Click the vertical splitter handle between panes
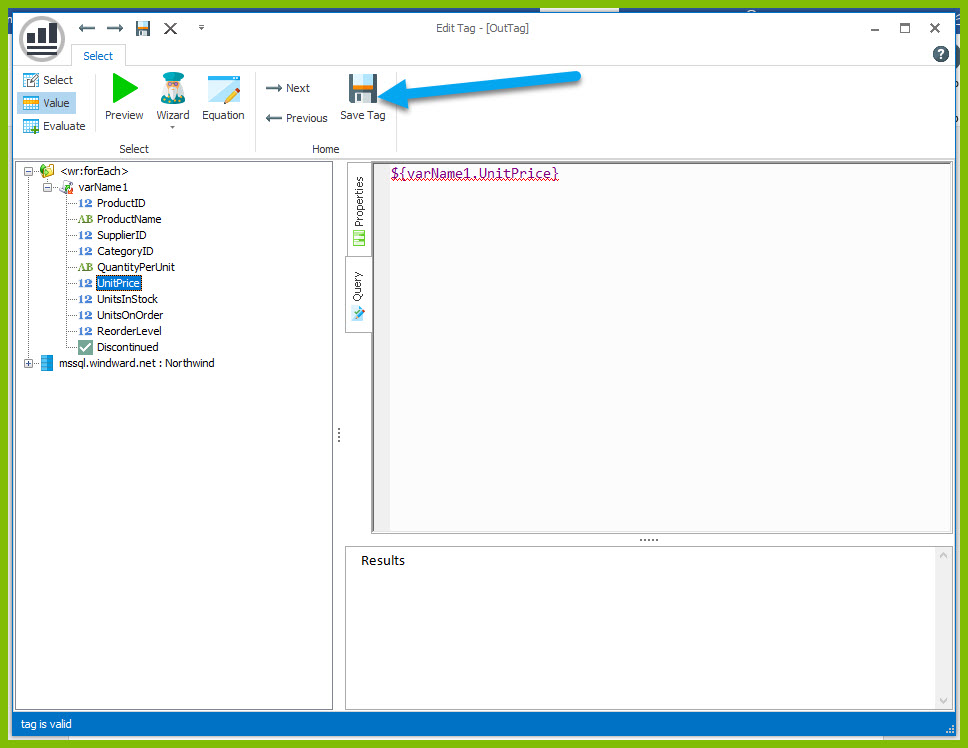This screenshot has height=748, width=968. 339,435
